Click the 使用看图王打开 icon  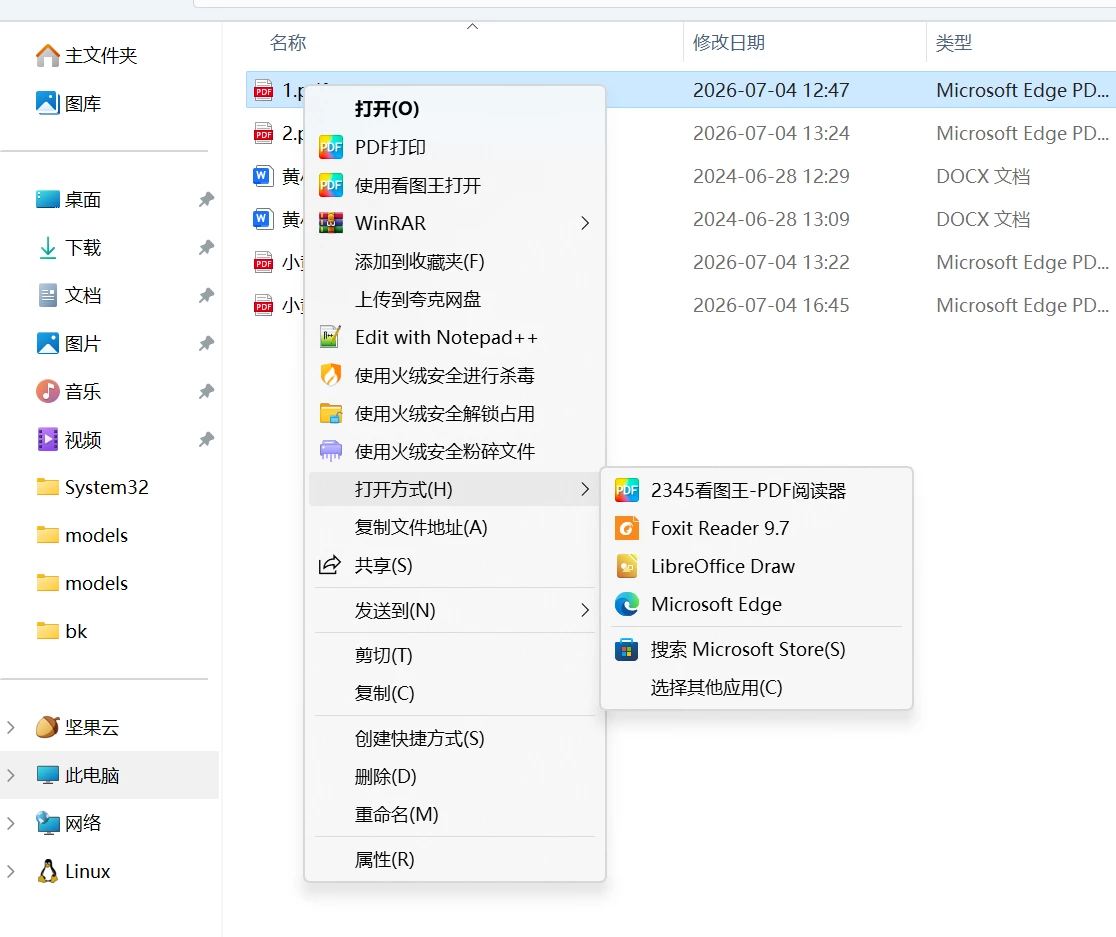click(x=331, y=186)
